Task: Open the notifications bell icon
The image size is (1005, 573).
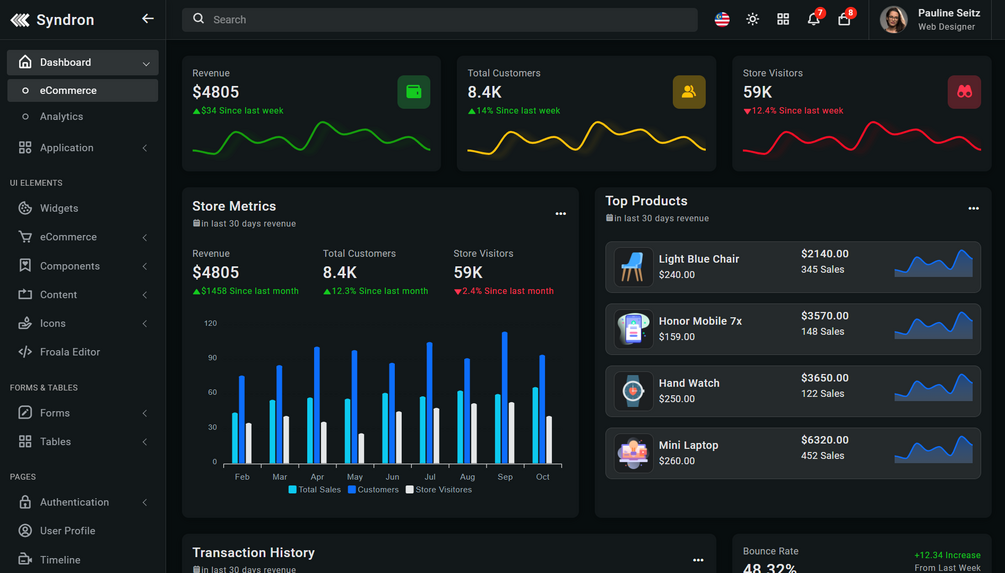Action: click(813, 19)
